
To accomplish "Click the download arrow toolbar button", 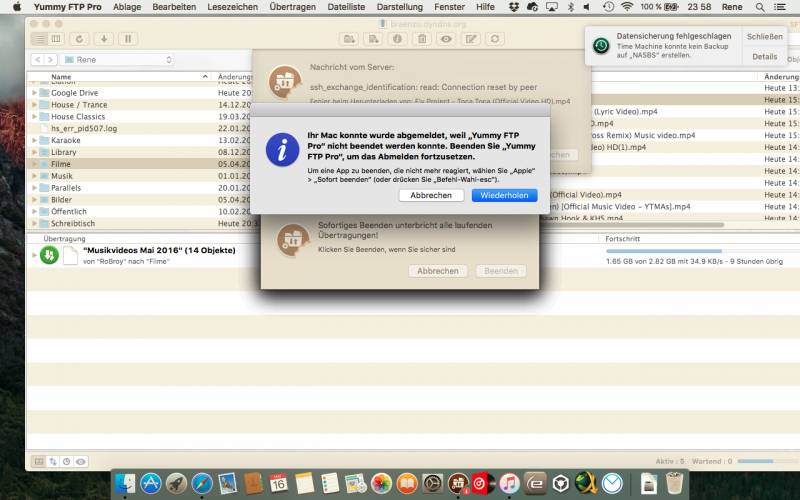I will tap(104, 39).
